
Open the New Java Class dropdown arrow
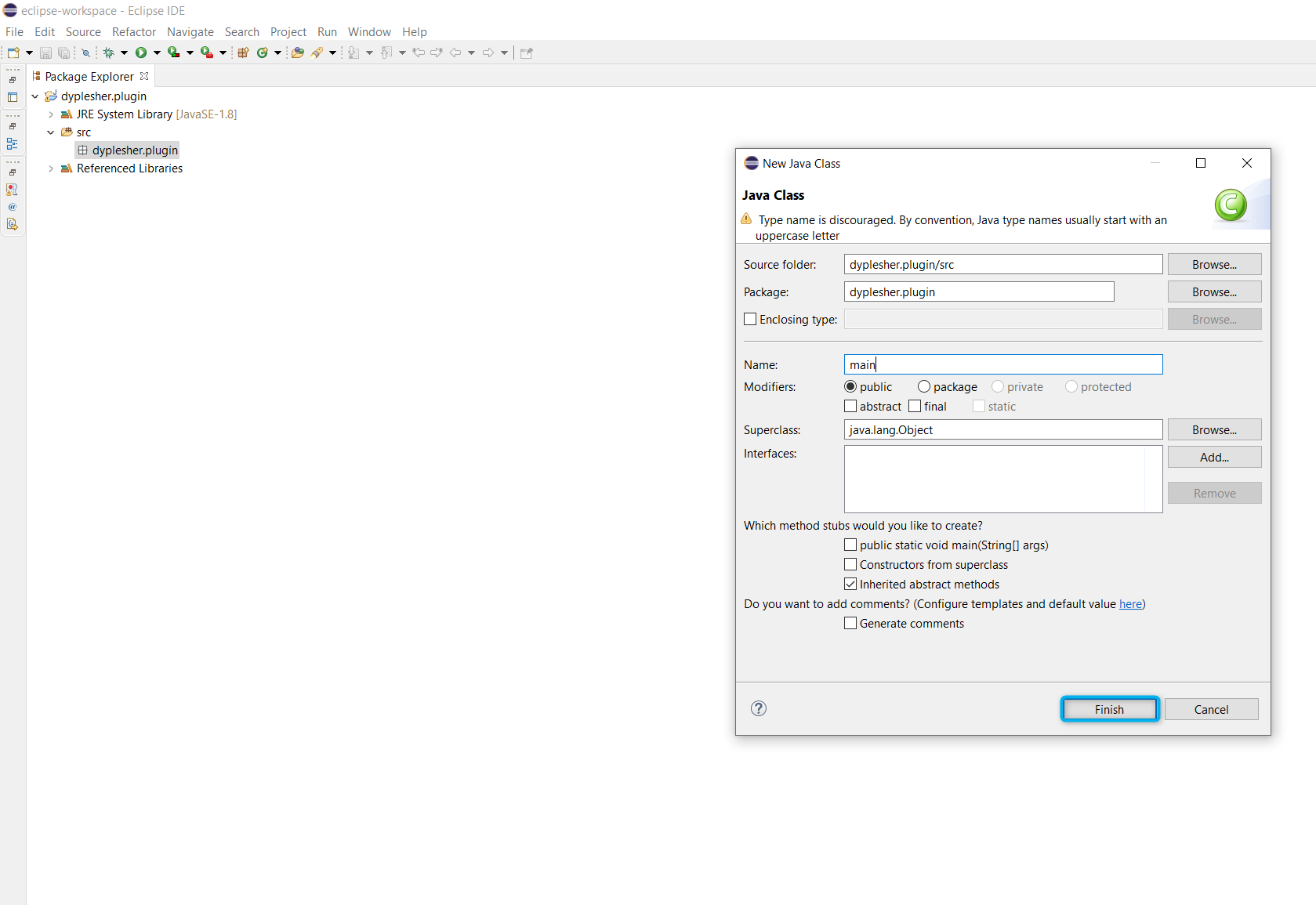[277, 52]
